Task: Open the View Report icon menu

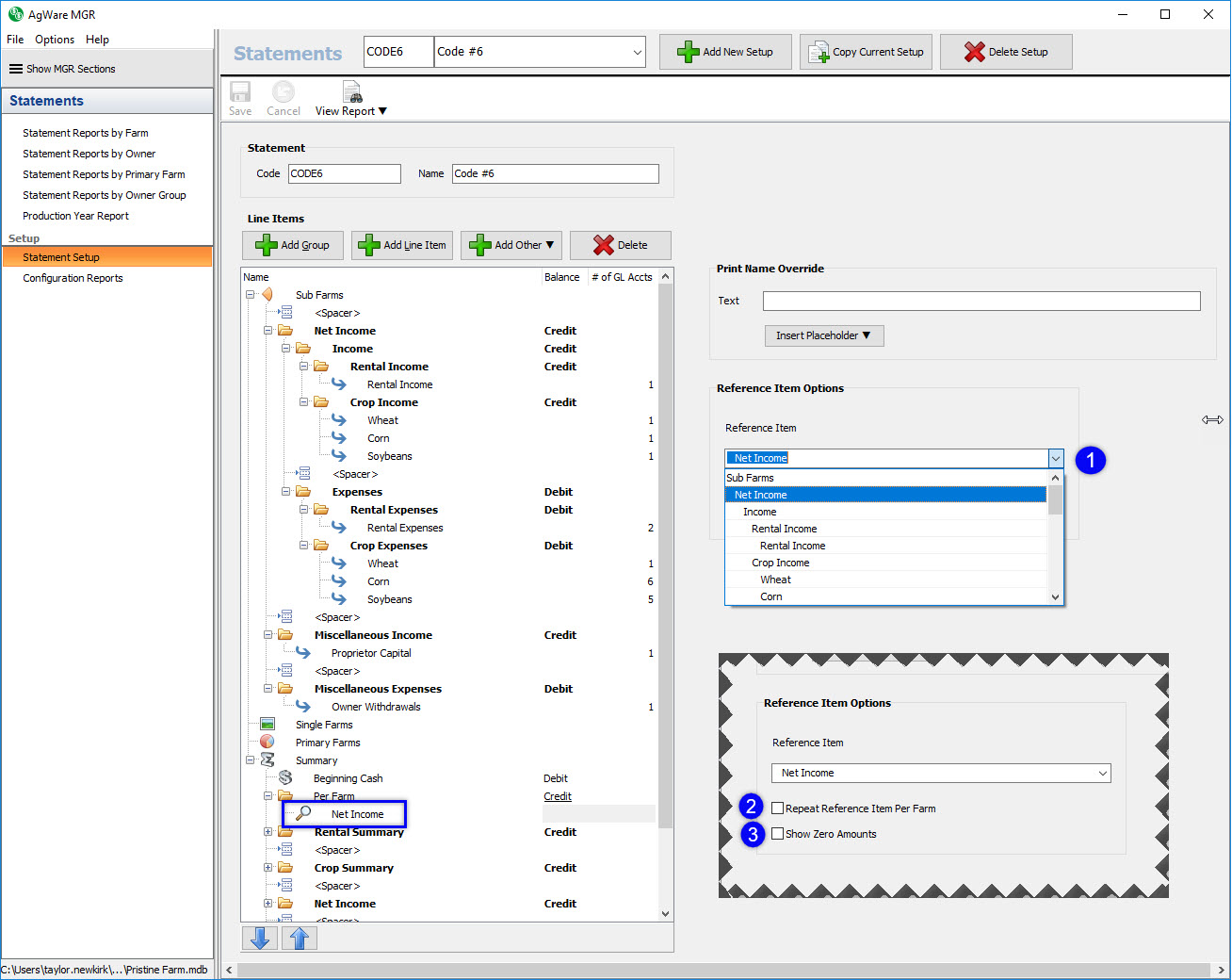Action: tap(351, 93)
